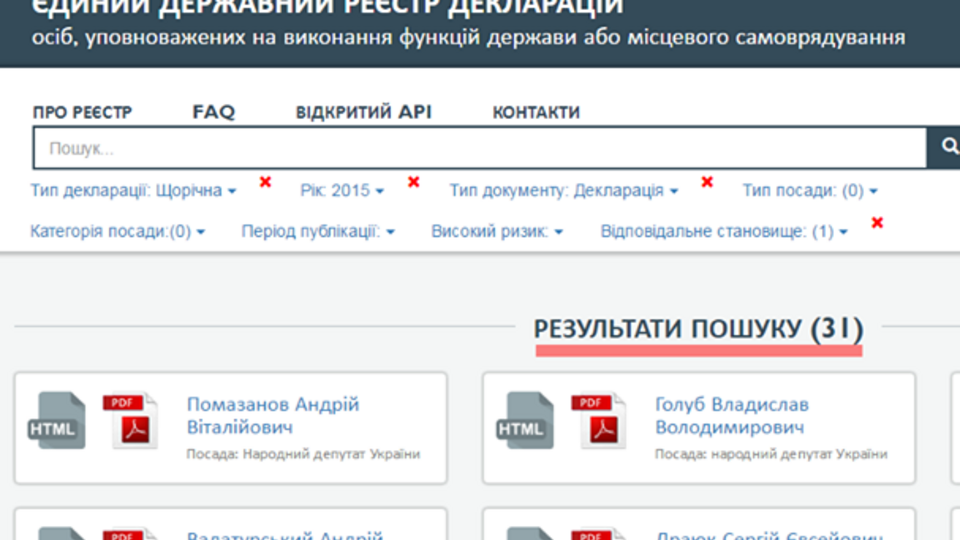Open PDF version of Помазанов Андрій declaration
Image resolution: width=960 pixels, height=540 pixels.
click(130, 421)
